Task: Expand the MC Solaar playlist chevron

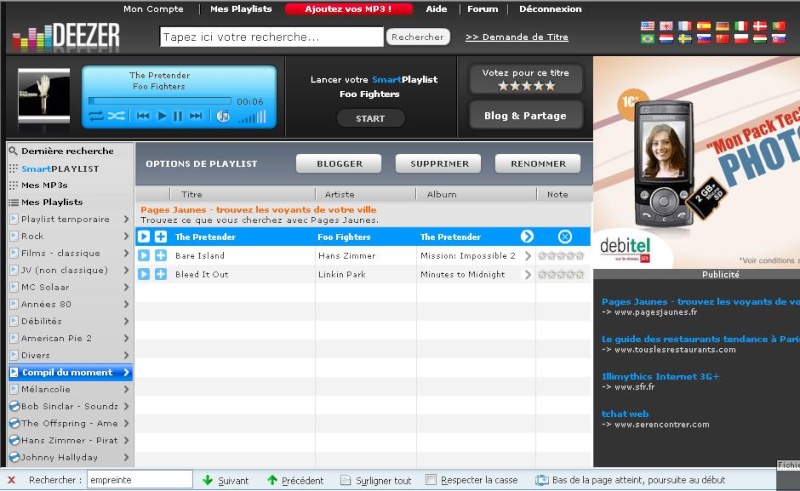Action: 127,287
